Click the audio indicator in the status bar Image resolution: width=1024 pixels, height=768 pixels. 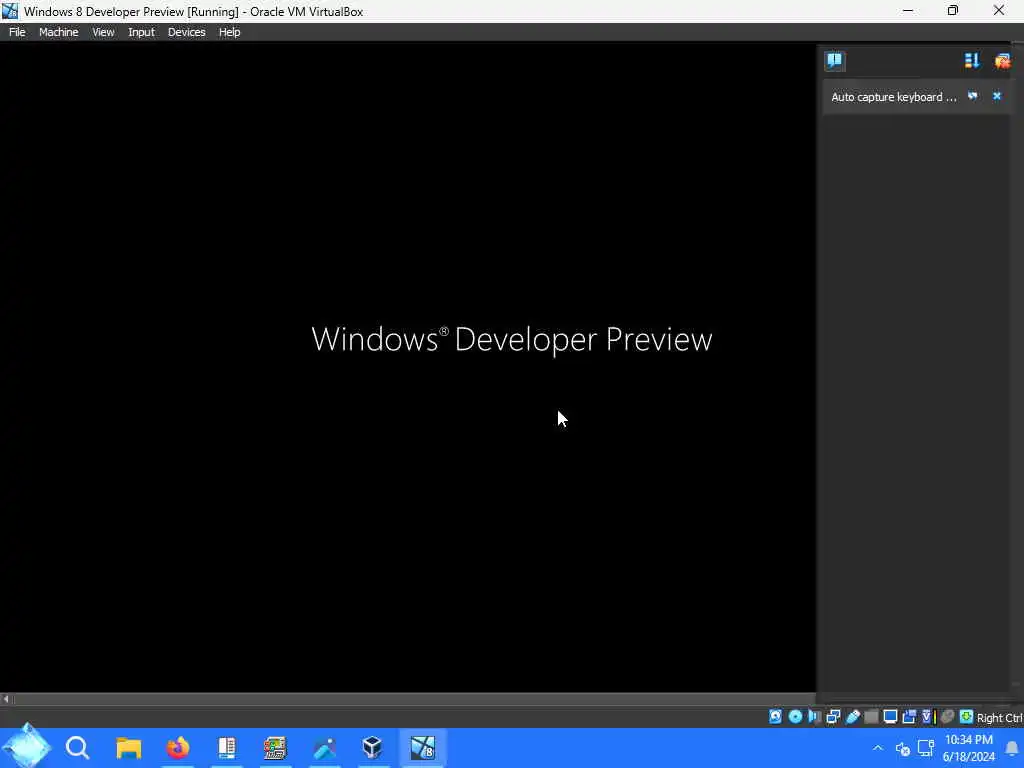(x=814, y=716)
